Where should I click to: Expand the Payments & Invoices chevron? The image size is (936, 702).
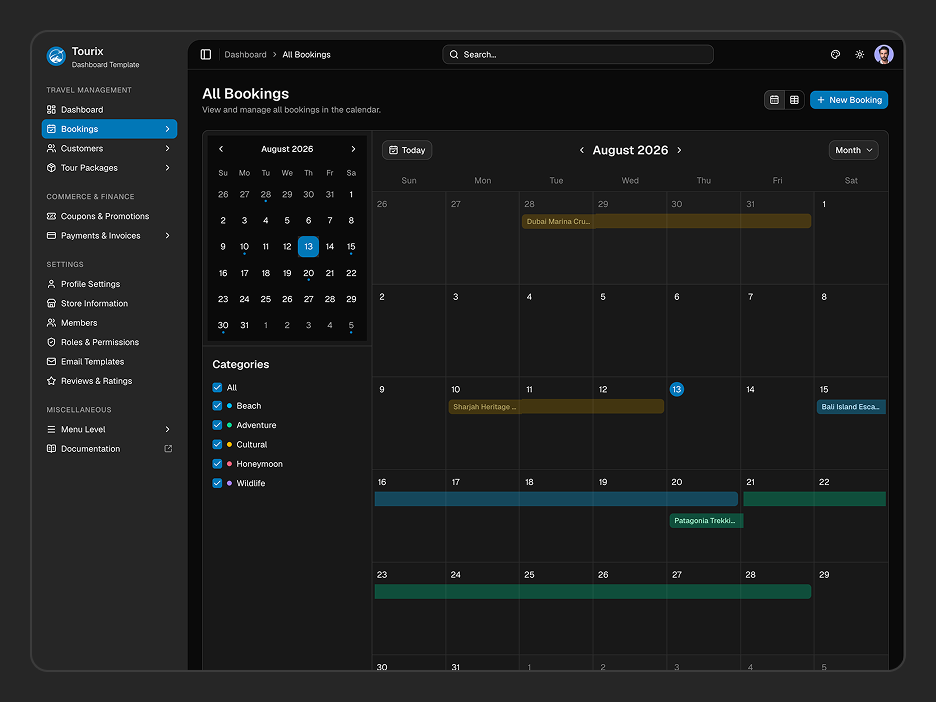tap(167, 236)
